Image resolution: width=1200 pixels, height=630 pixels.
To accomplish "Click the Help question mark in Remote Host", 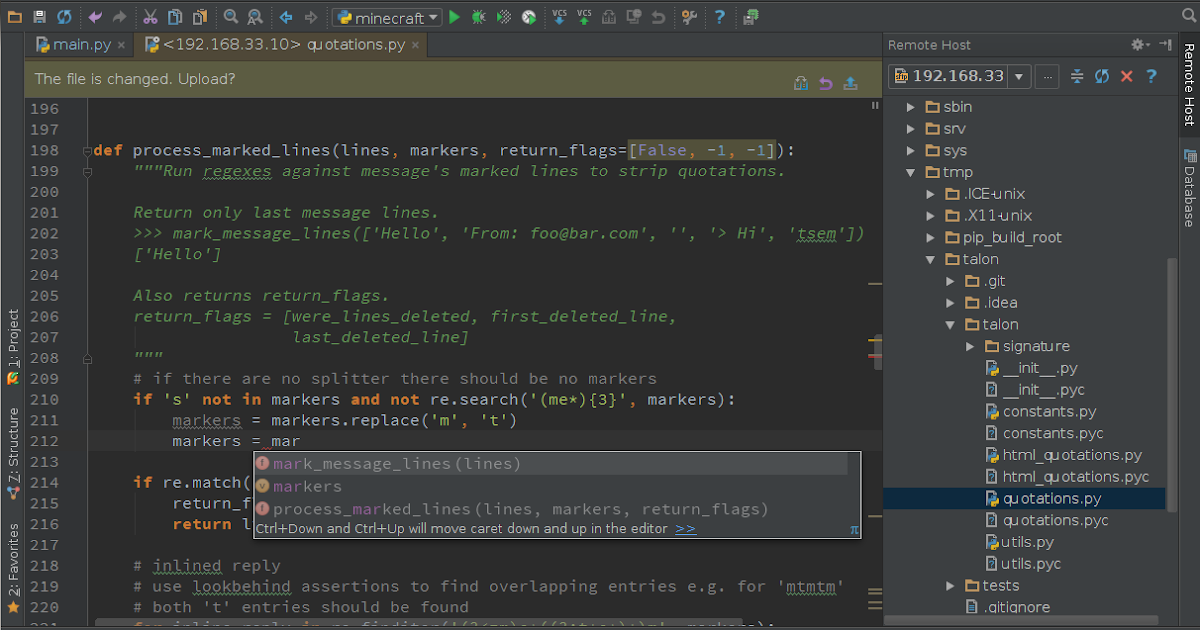I will (x=1150, y=76).
